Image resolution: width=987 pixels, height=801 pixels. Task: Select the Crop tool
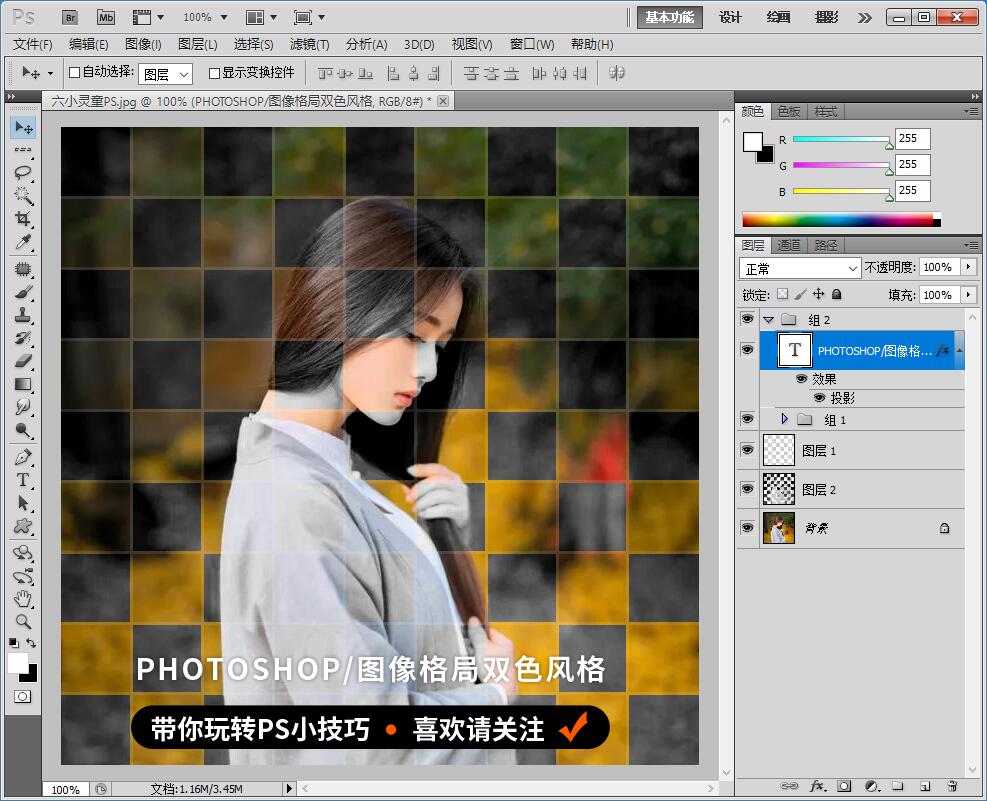tap(23, 219)
